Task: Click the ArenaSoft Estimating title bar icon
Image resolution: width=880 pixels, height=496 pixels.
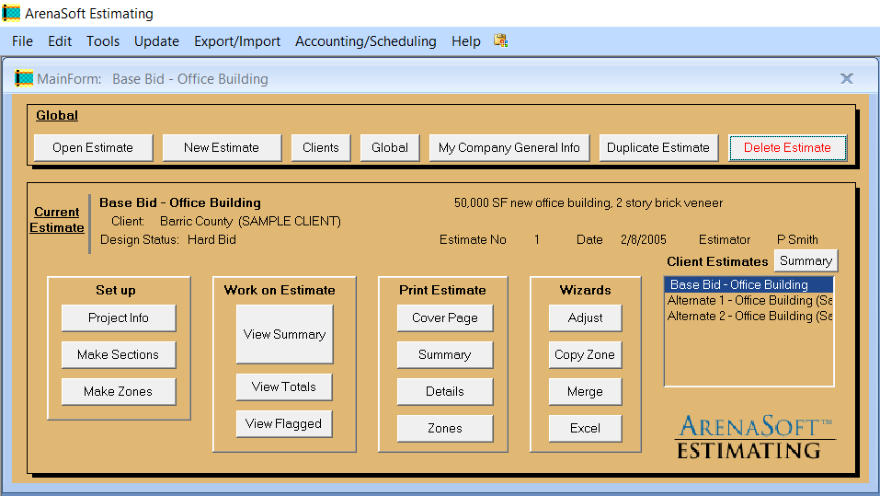Action: tap(11, 13)
